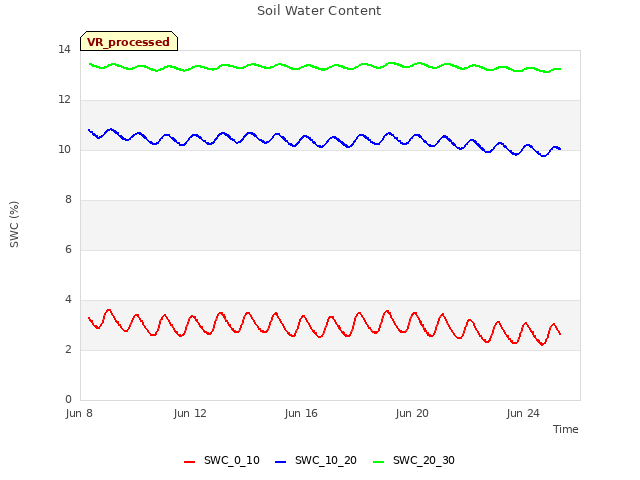Click the Soil Water Content title
Screen dimensions: 640x480
[x=319, y=10]
